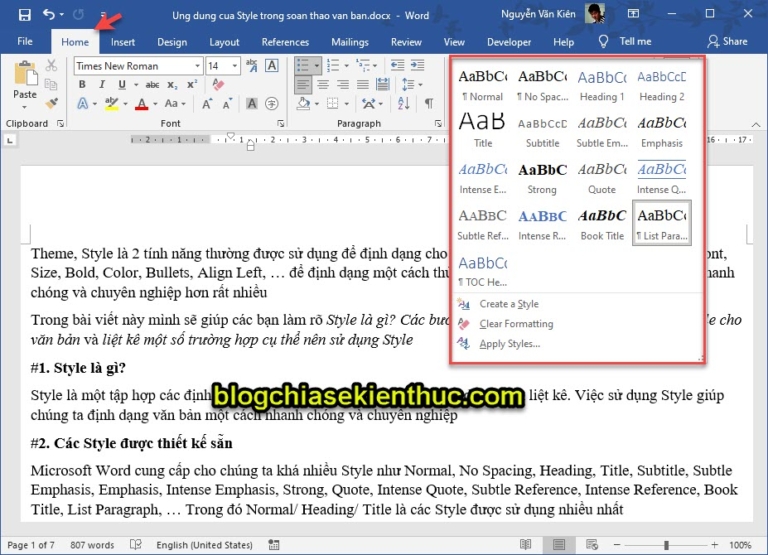Open the font size 14 dropdown
The image size is (768, 555).
tap(235, 66)
